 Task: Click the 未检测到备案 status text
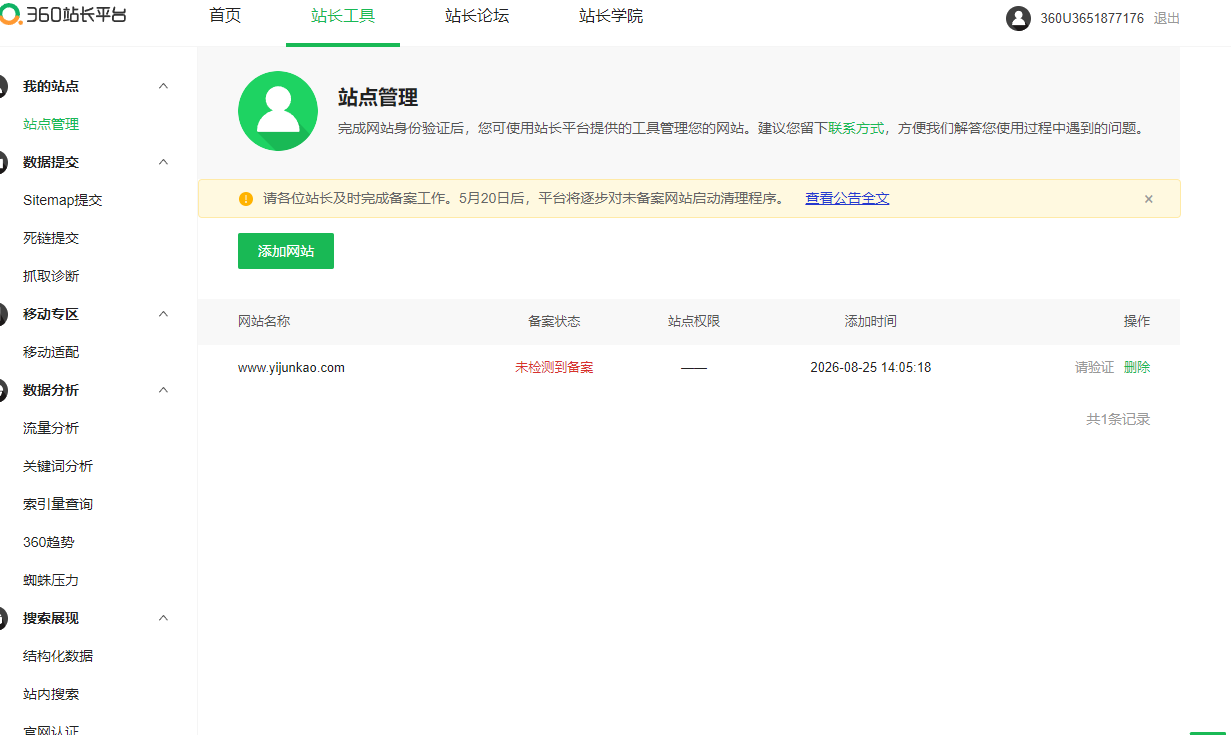[x=554, y=368]
